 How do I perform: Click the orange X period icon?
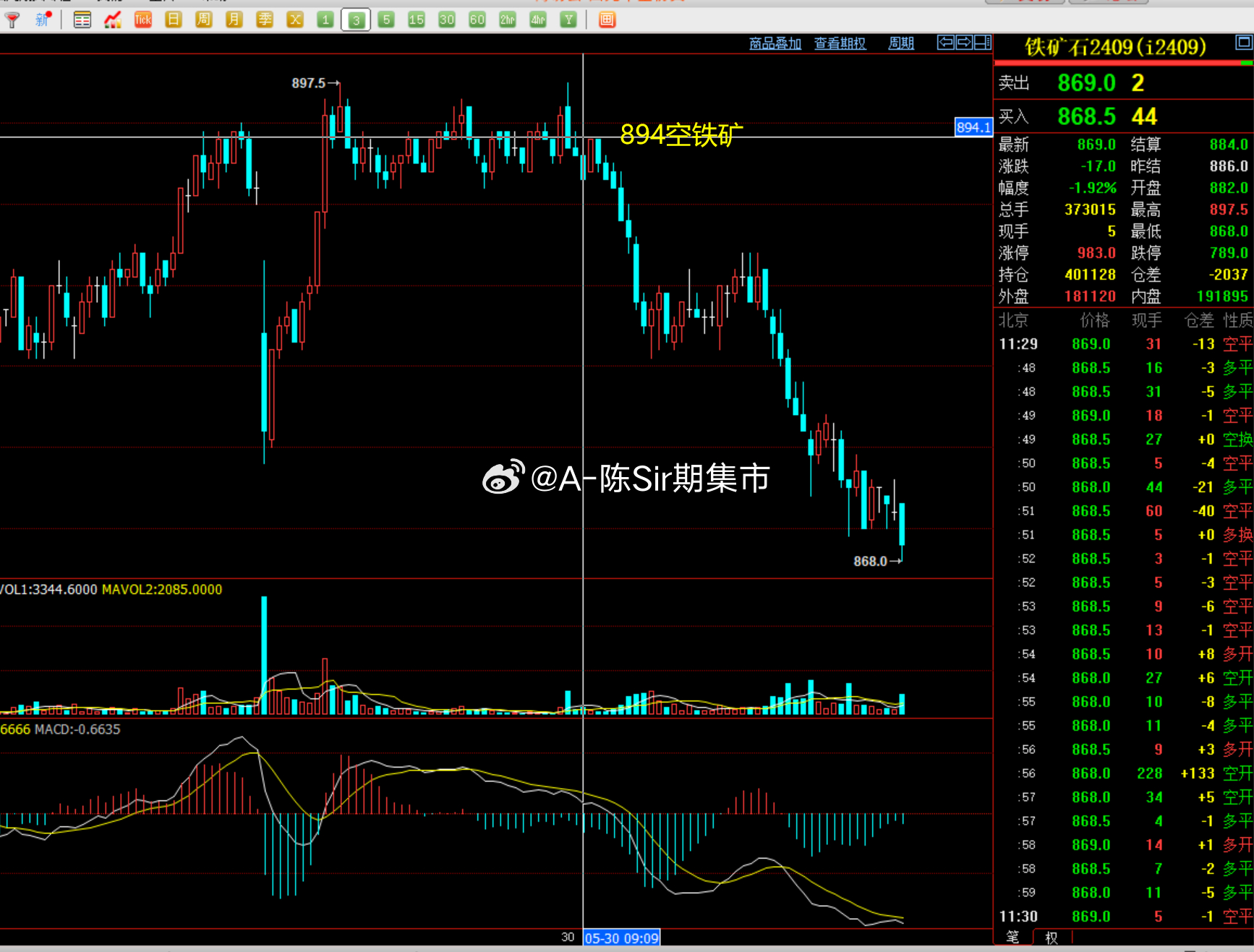pyautogui.click(x=295, y=20)
